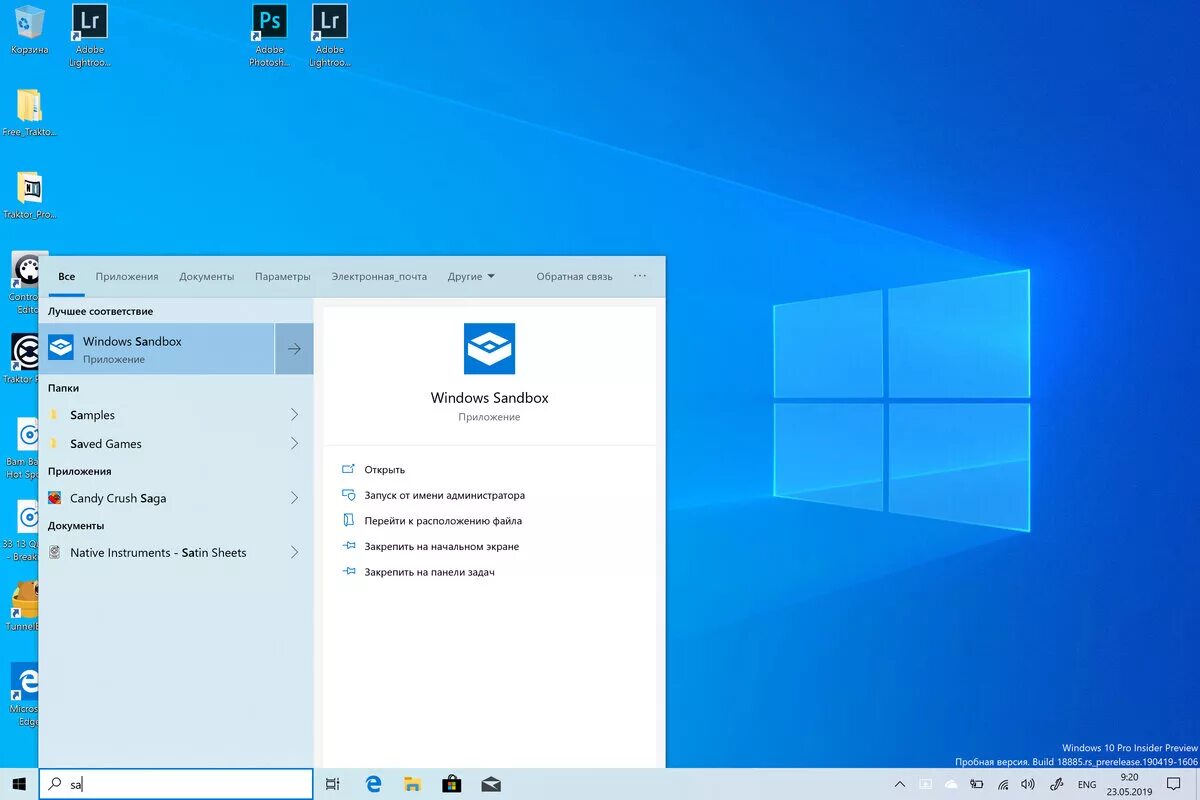The width and height of the screenshot is (1200, 800).
Task: Click the Native Instruments document icon
Action: coord(55,552)
